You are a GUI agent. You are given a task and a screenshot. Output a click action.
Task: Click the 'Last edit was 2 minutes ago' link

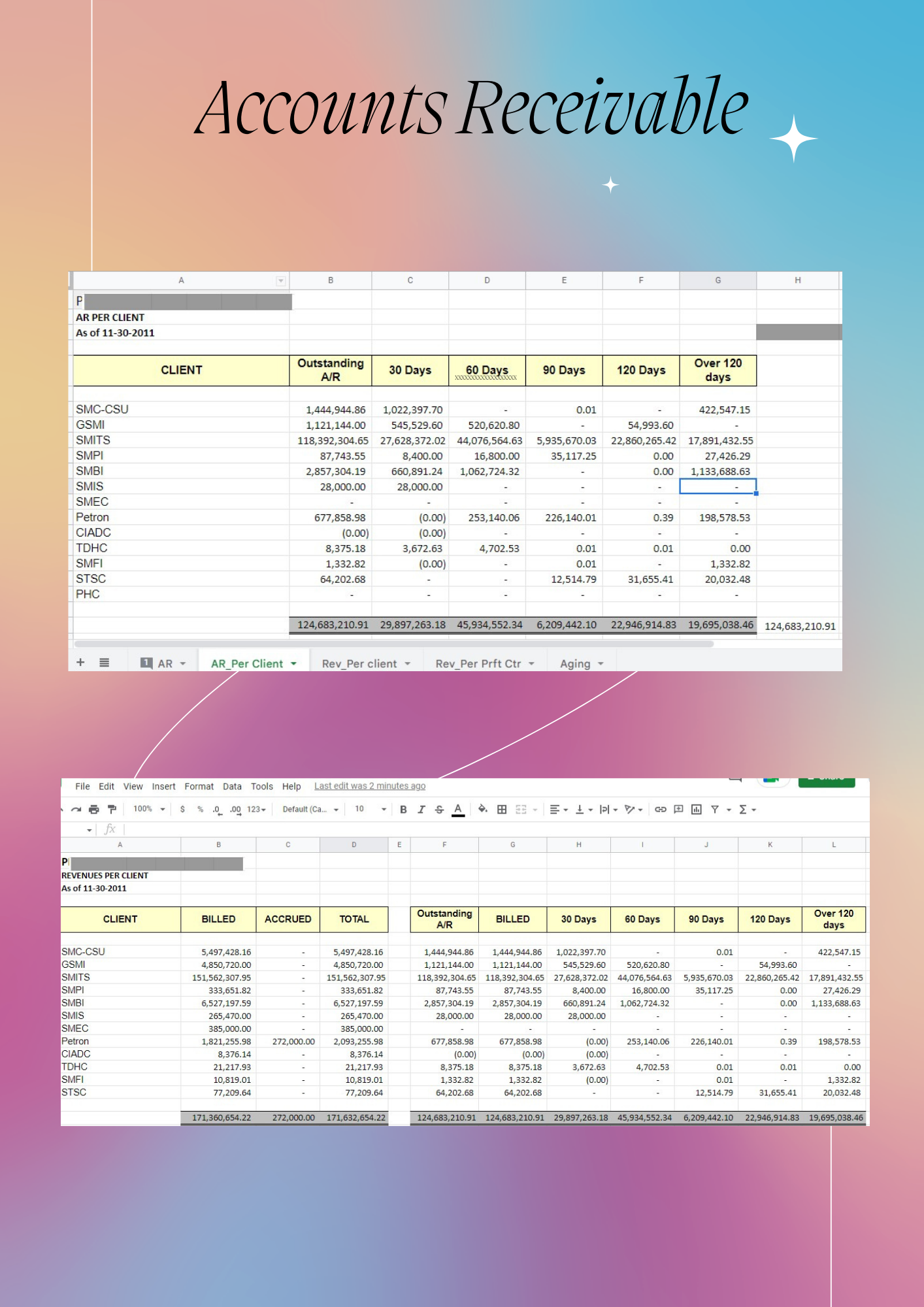[370, 786]
